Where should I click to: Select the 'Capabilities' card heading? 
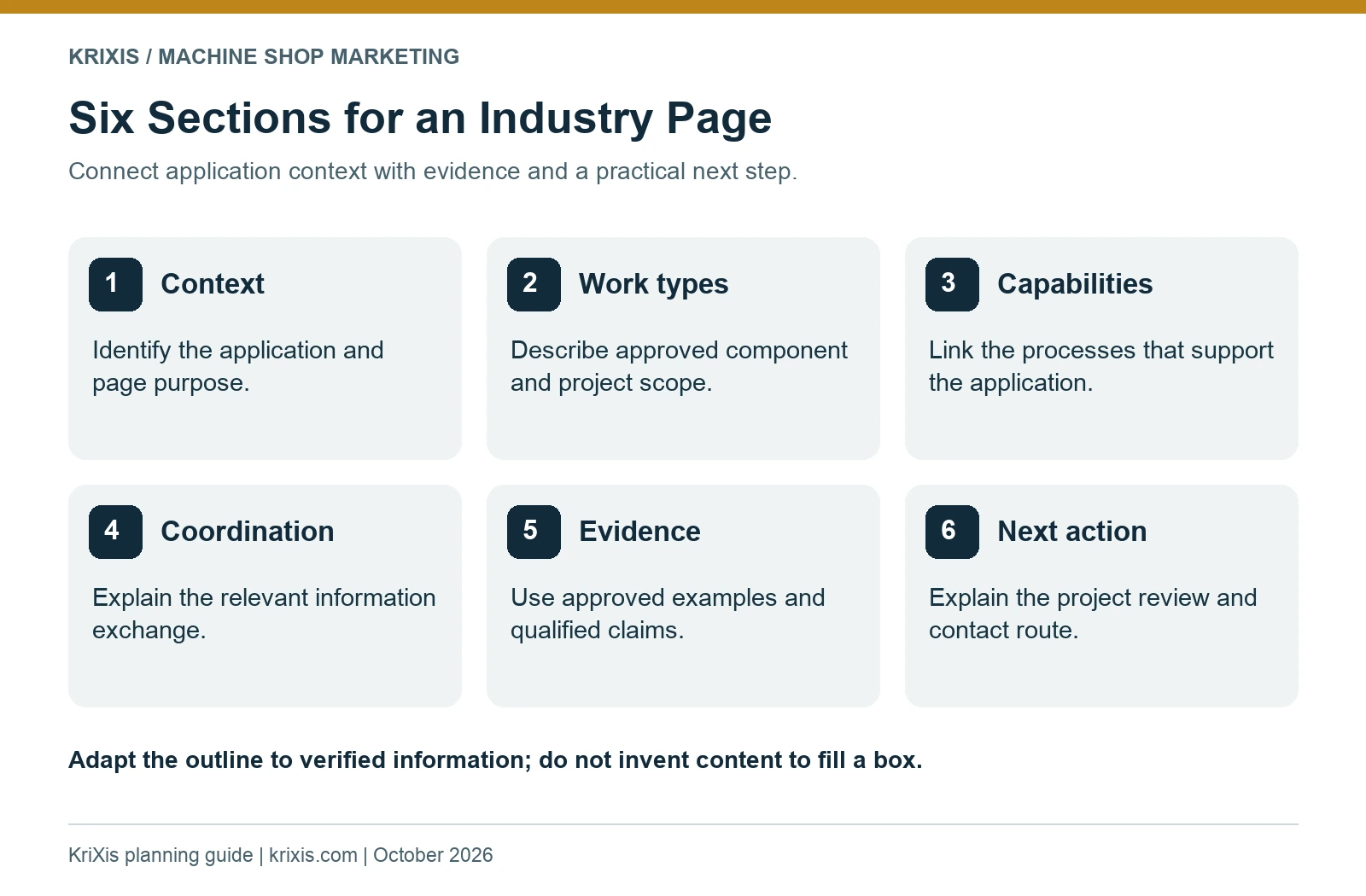tap(1075, 284)
